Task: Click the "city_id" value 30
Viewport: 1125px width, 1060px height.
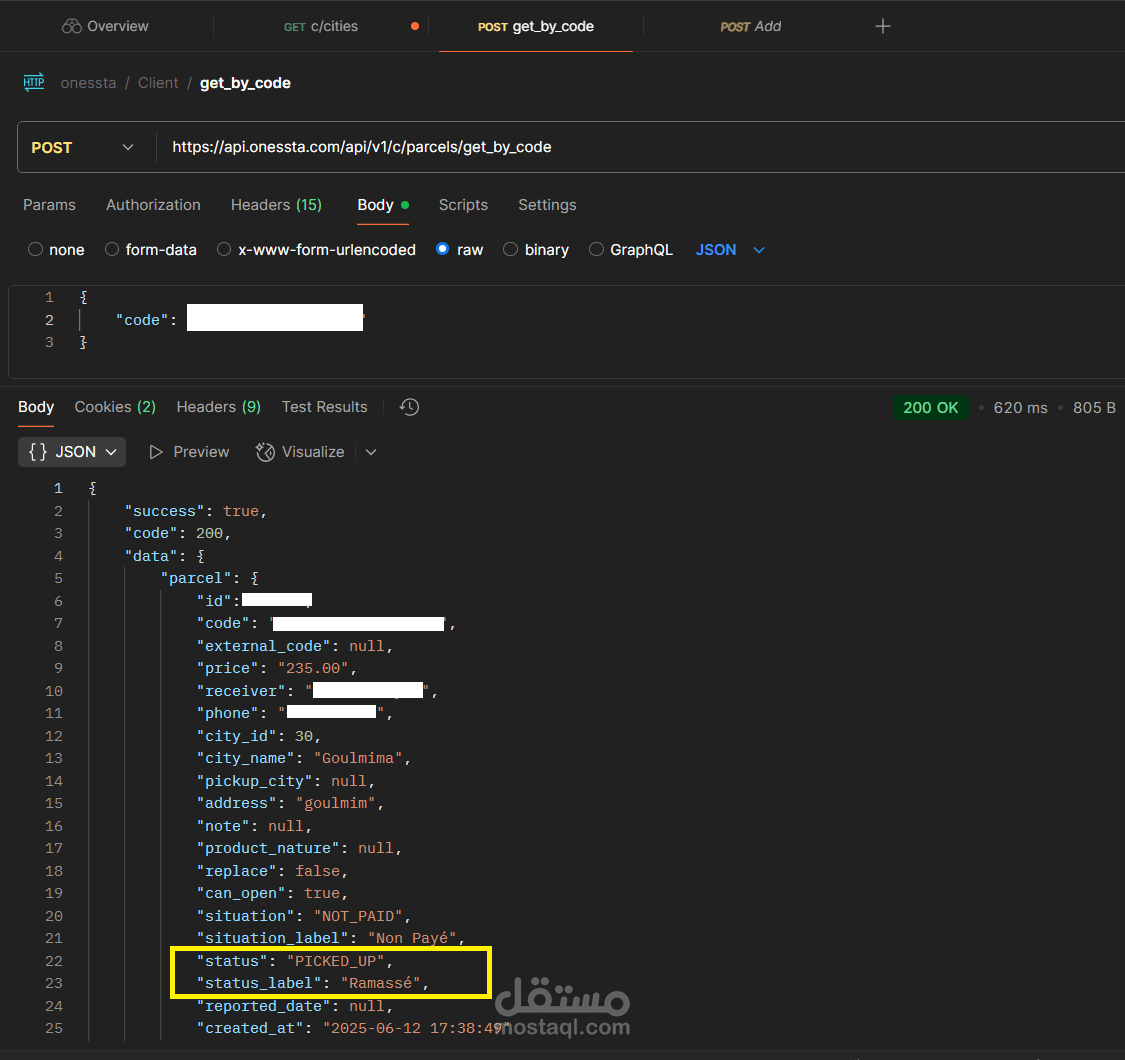Action: click(x=303, y=736)
